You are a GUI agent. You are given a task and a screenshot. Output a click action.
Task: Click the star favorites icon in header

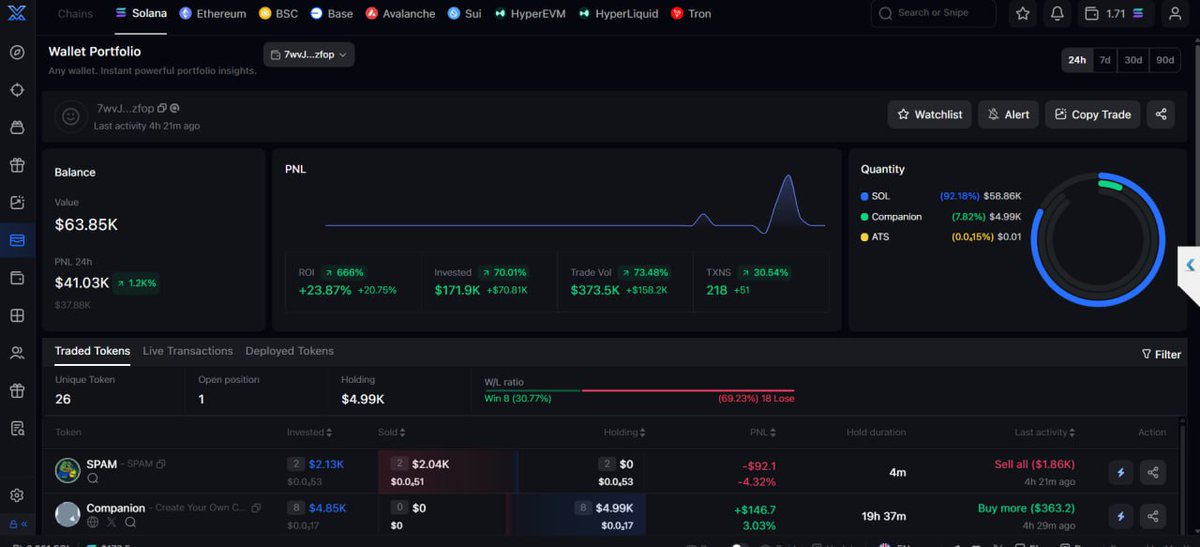coord(1022,14)
